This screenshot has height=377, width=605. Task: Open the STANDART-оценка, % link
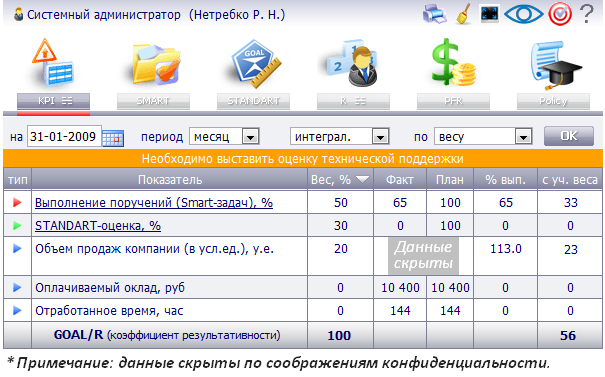tap(98, 225)
